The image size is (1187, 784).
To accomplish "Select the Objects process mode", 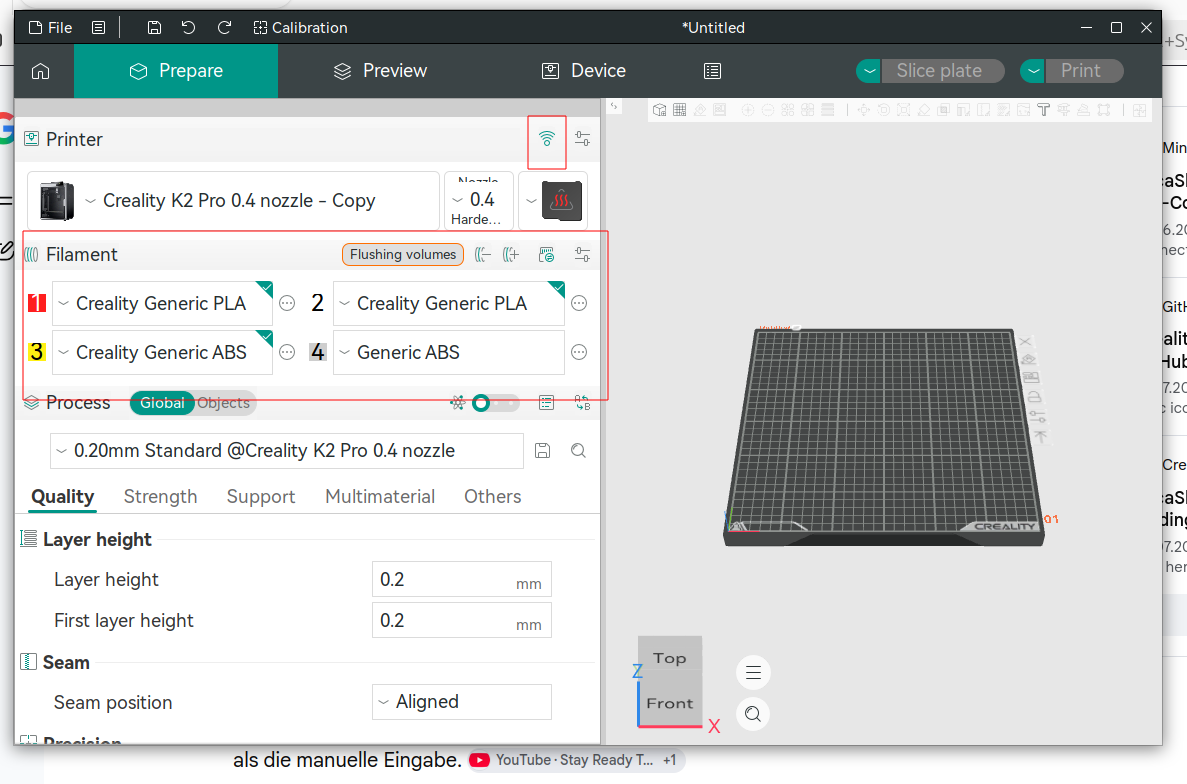I will pos(224,403).
